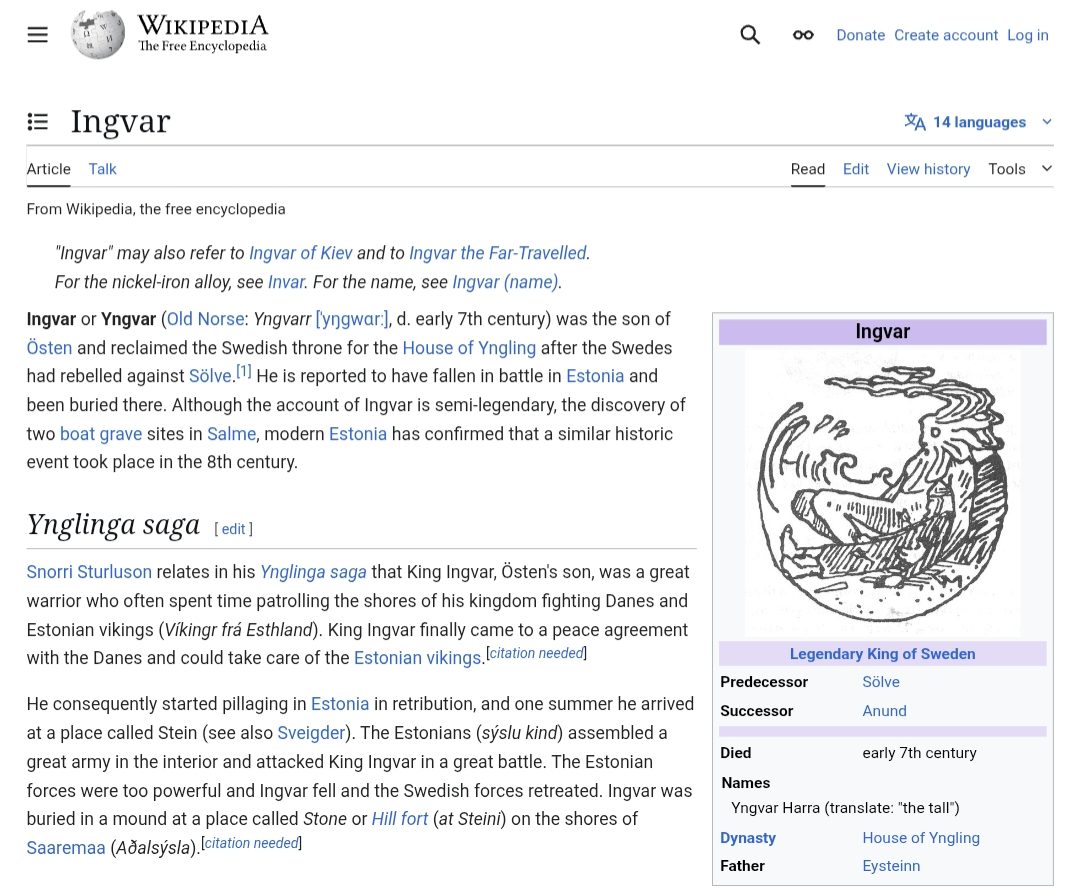Open the Anund successor link

pyautogui.click(x=884, y=711)
